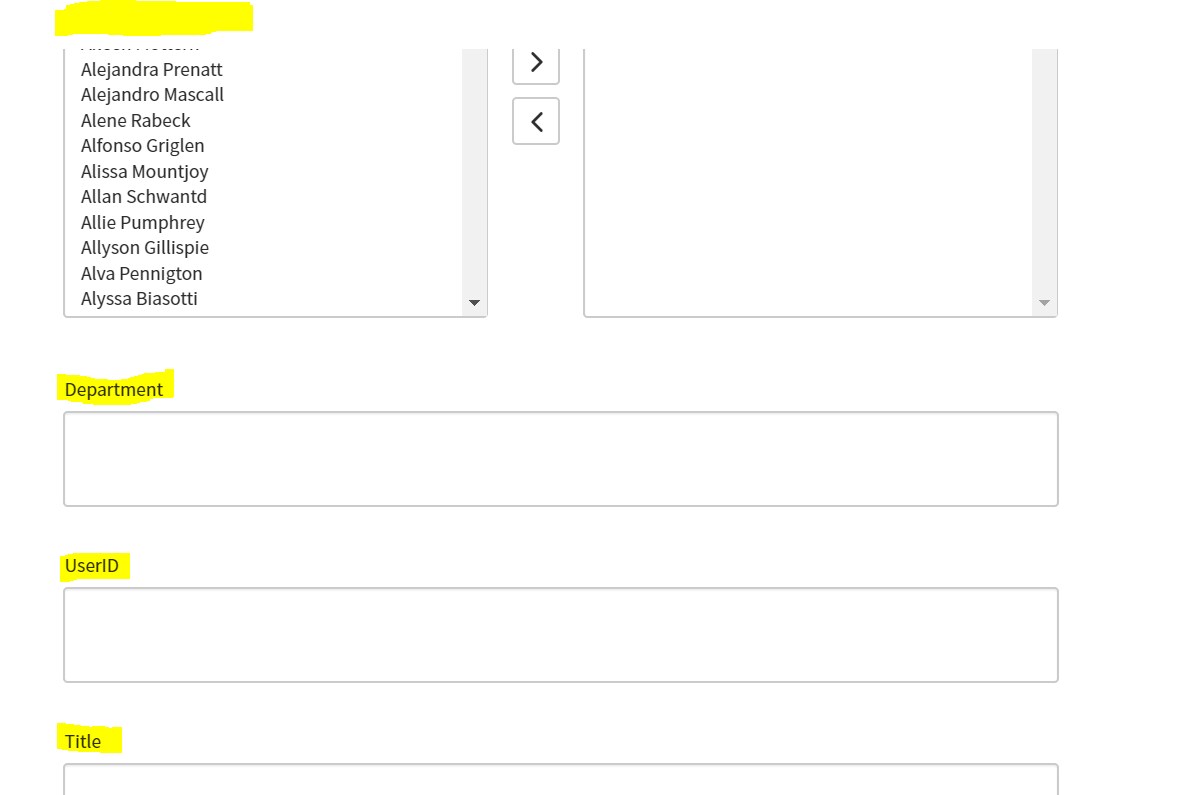Focus the UserID input field
The height and width of the screenshot is (795, 1181).
click(560, 635)
